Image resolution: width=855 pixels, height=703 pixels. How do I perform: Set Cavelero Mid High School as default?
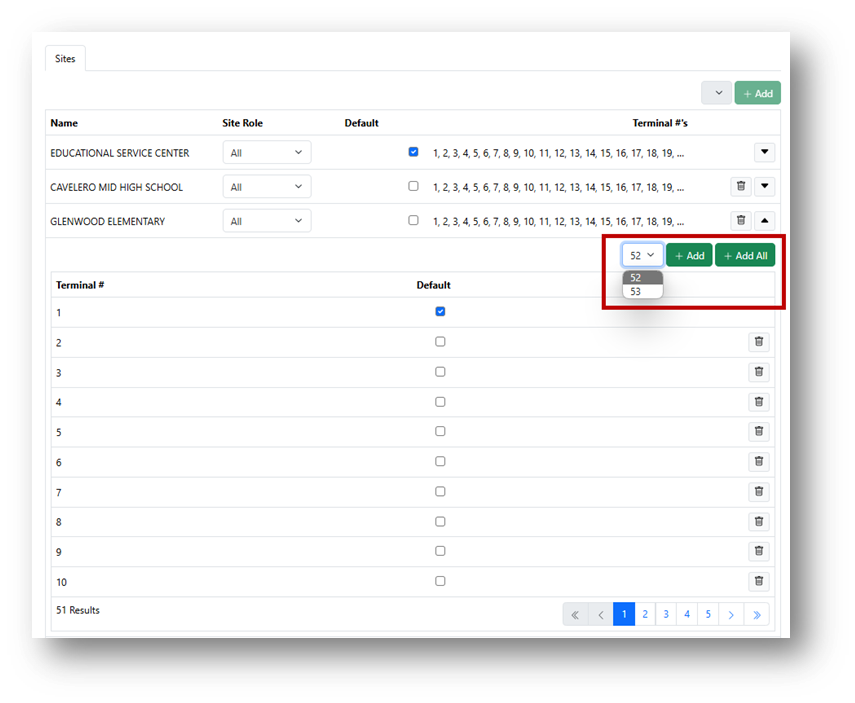pyautogui.click(x=413, y=187)
